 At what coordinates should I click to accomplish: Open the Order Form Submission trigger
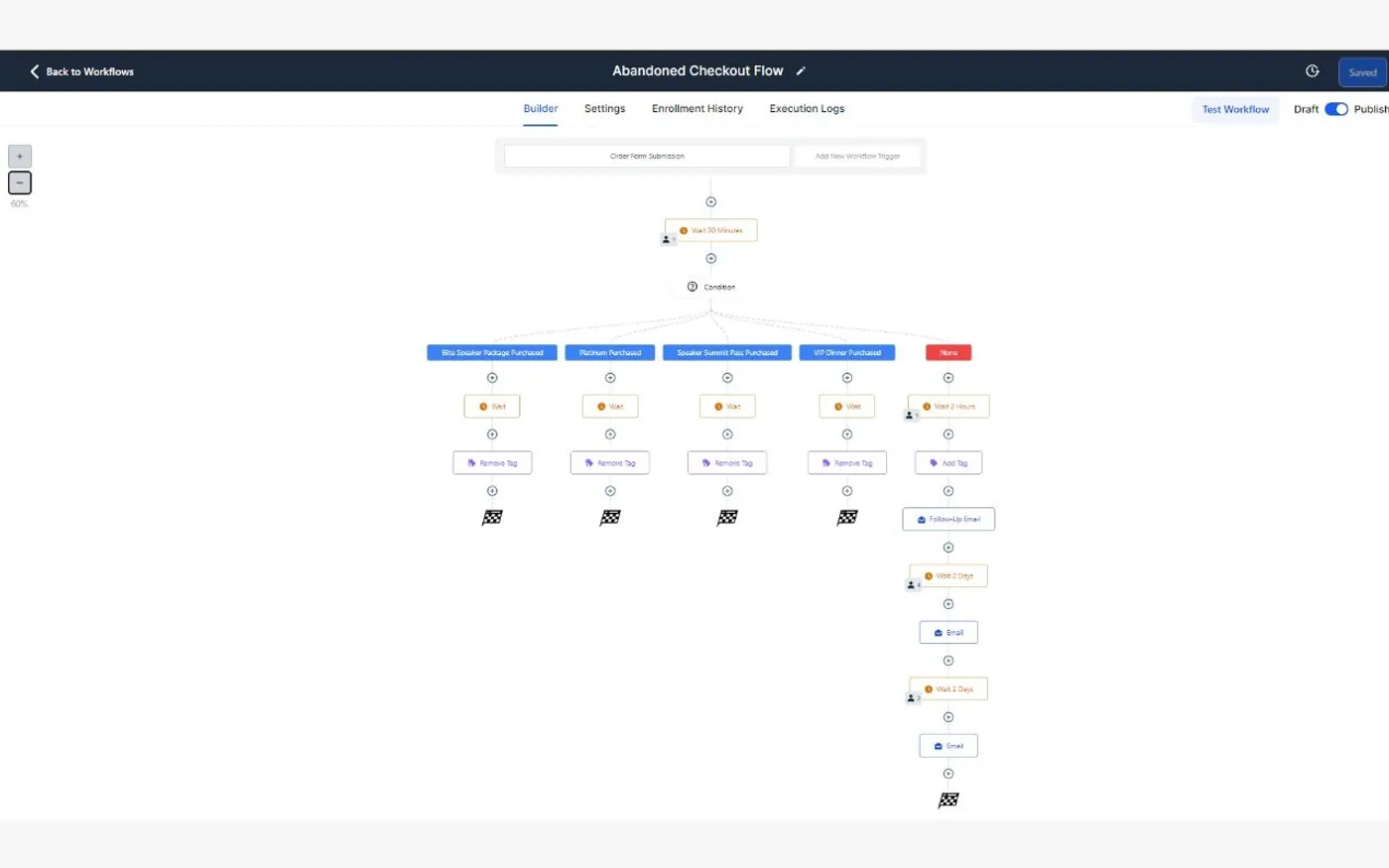click(x=647, y=156)
